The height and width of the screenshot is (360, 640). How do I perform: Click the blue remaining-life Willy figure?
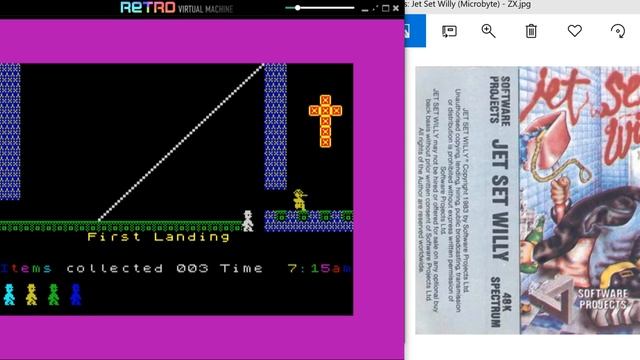tap(76, 295)
